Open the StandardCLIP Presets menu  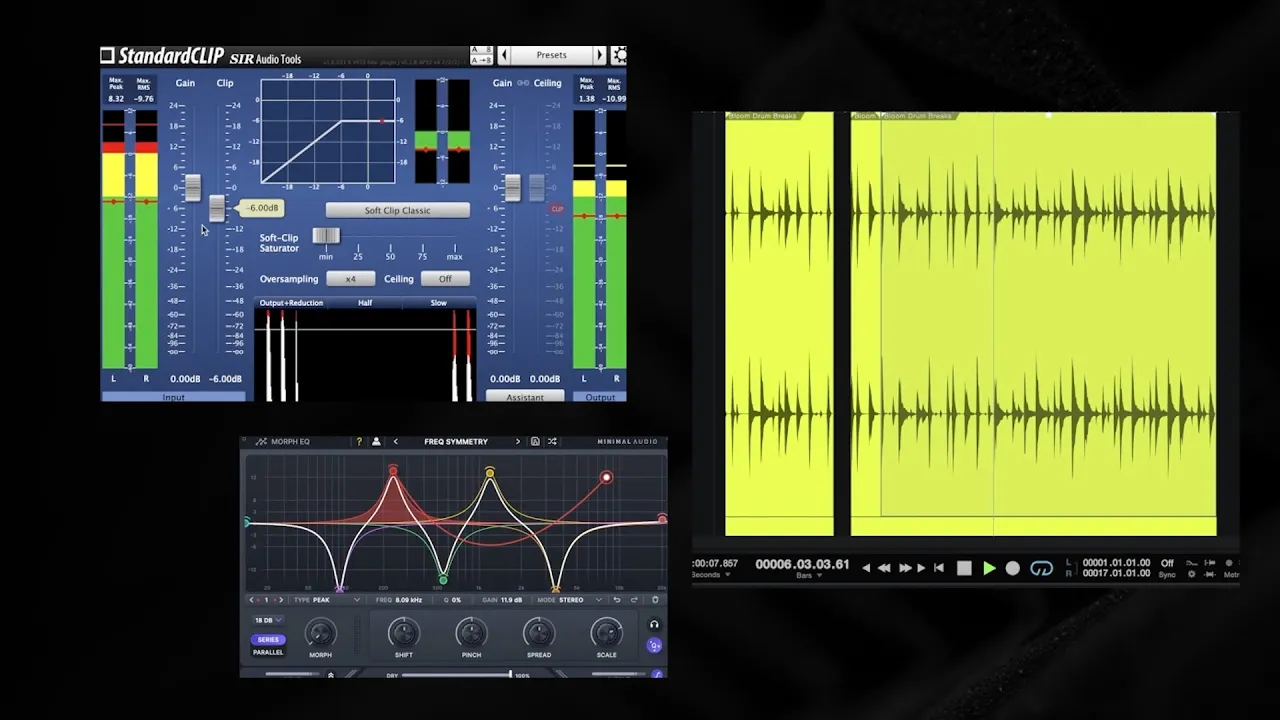coord(551,55)
